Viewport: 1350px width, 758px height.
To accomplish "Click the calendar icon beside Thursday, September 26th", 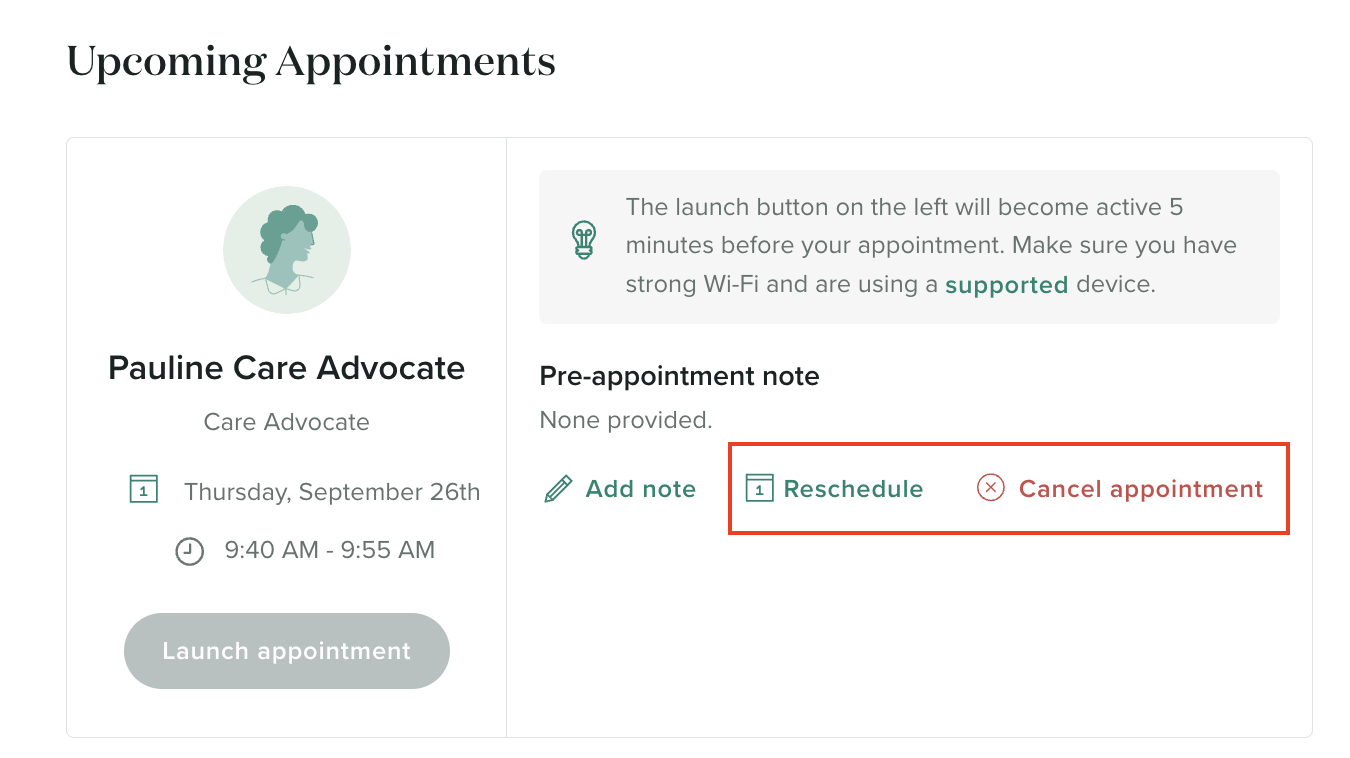I will [x=144, y=489].
